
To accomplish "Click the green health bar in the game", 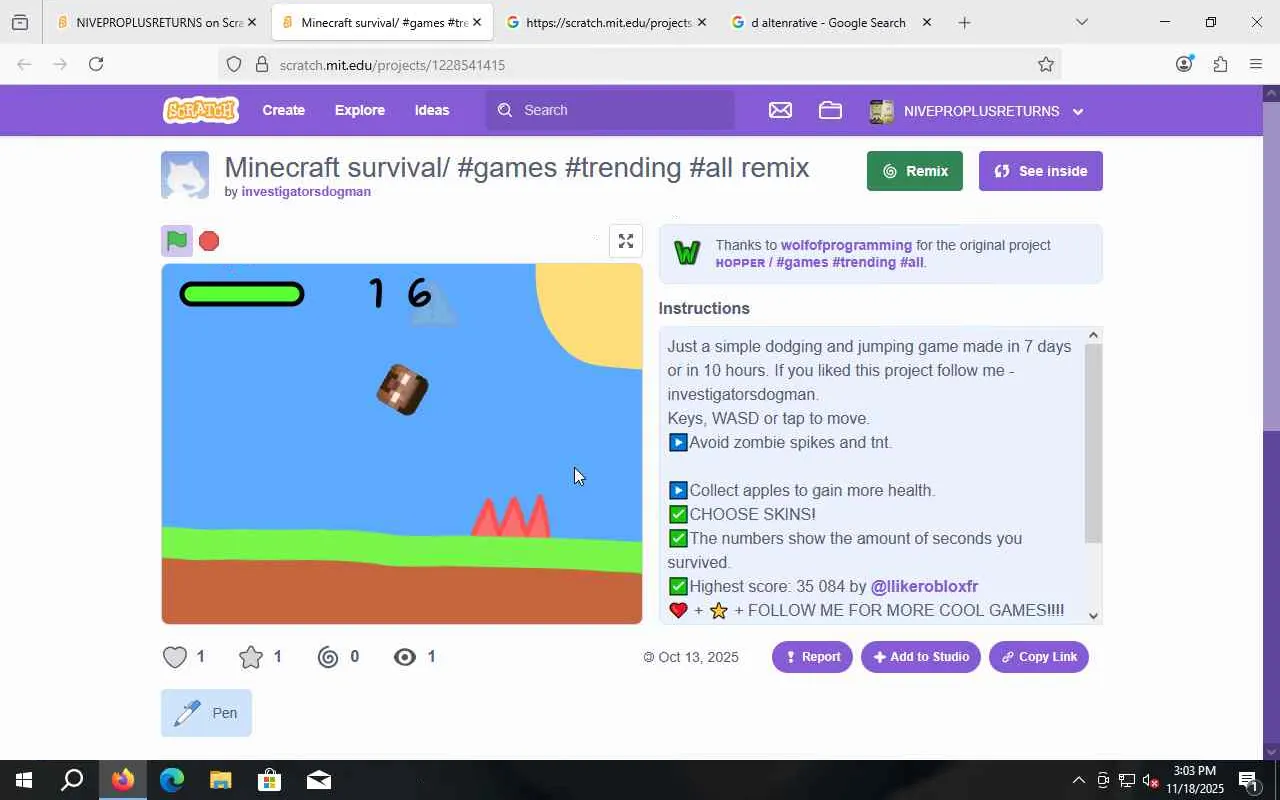I will [x=242, y=294].
